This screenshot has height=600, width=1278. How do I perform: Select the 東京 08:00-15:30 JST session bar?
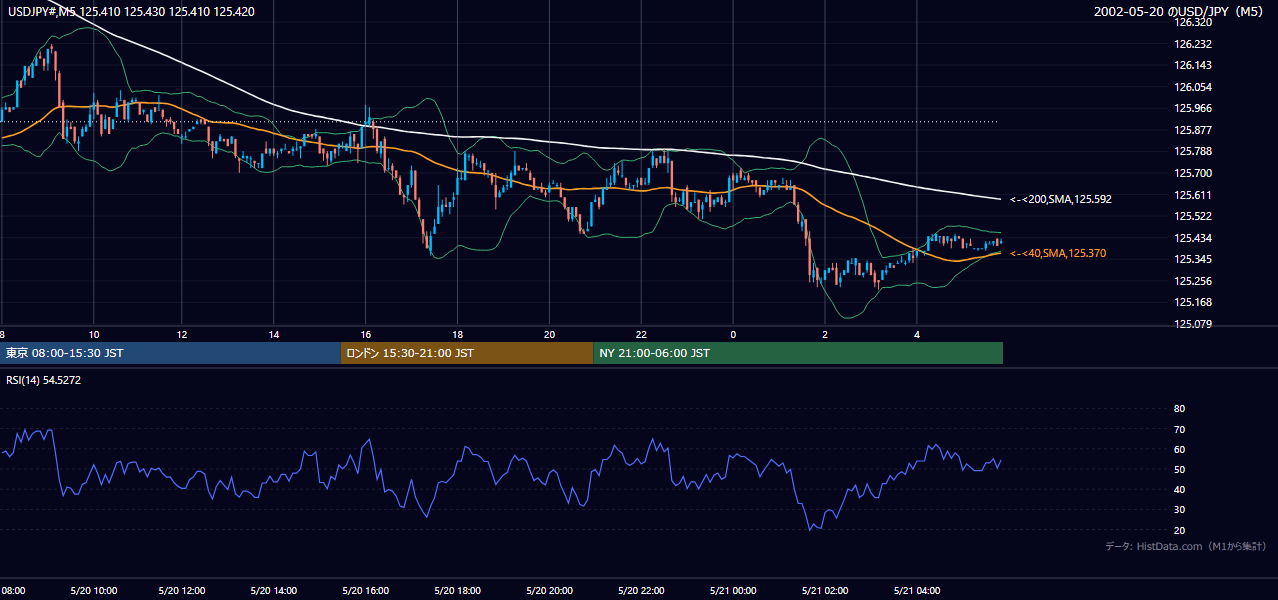coord(170,353)
